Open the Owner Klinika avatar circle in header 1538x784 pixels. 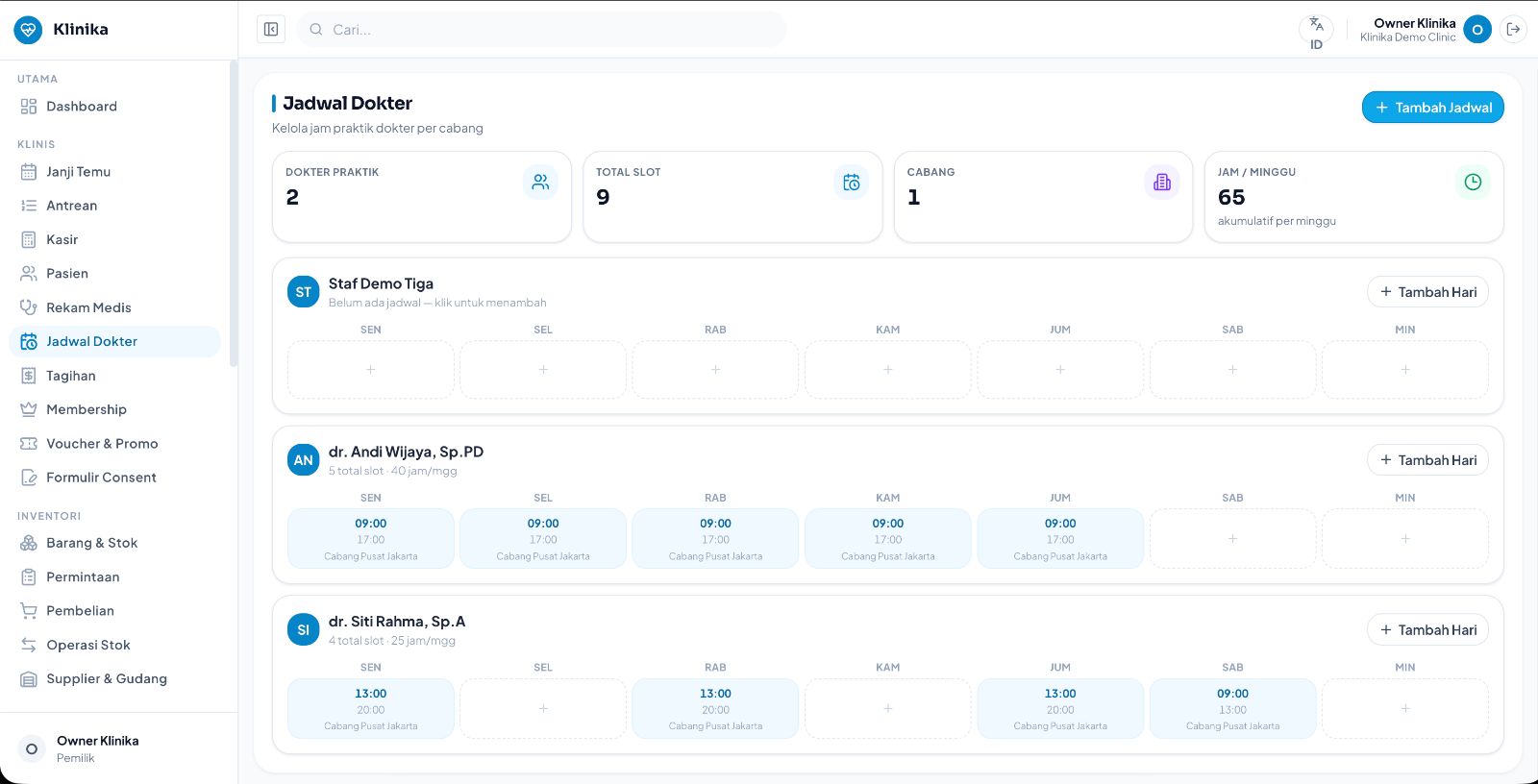pyautogui.click(x=1477, y=30)
